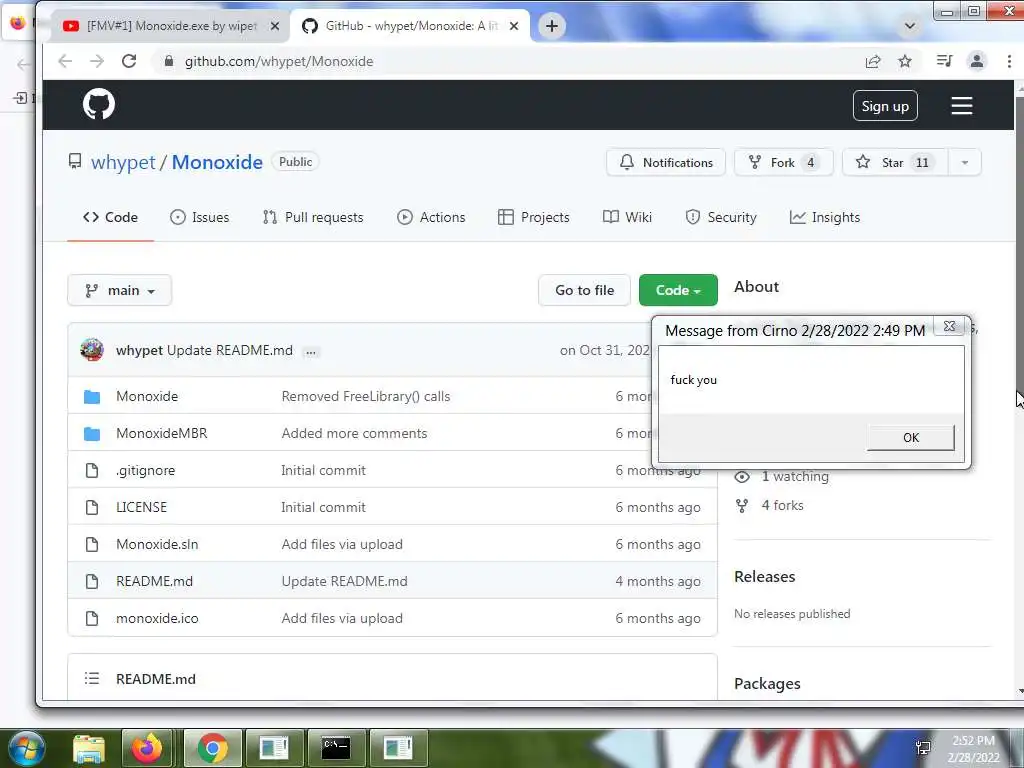This screenshot has width=1024, height=768.
Task: Switch to the Issues tab
Action: point(199,217)
